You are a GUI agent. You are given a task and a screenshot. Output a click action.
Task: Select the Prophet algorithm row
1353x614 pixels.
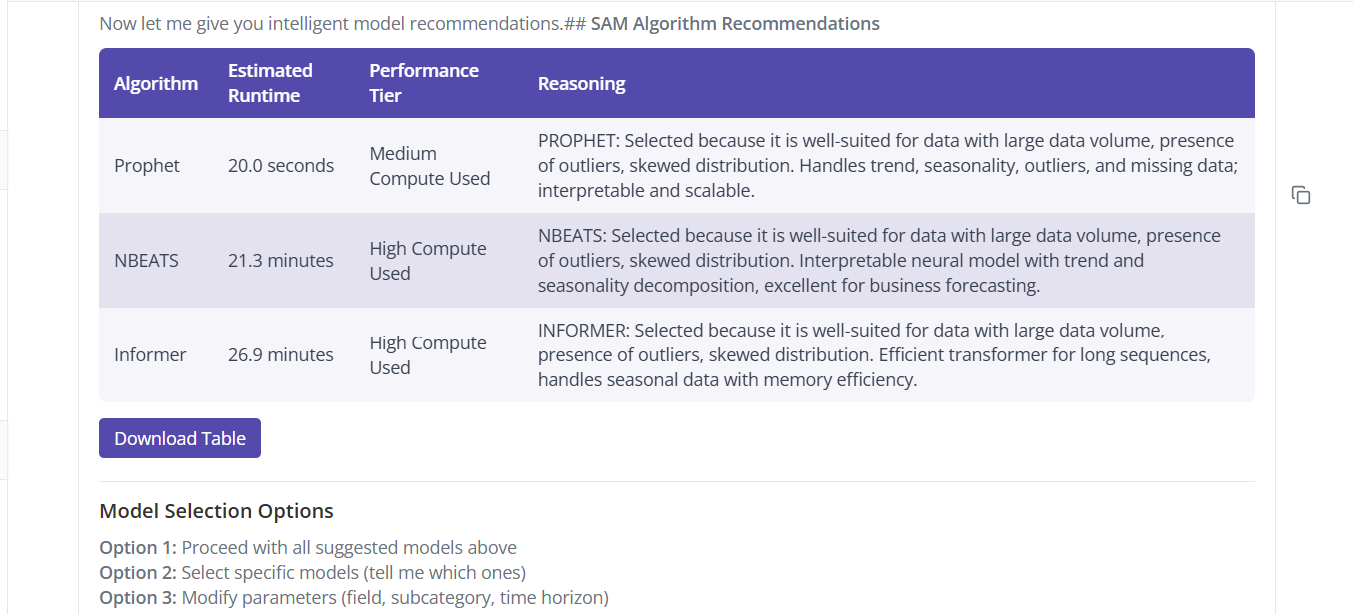click(147, 165)
